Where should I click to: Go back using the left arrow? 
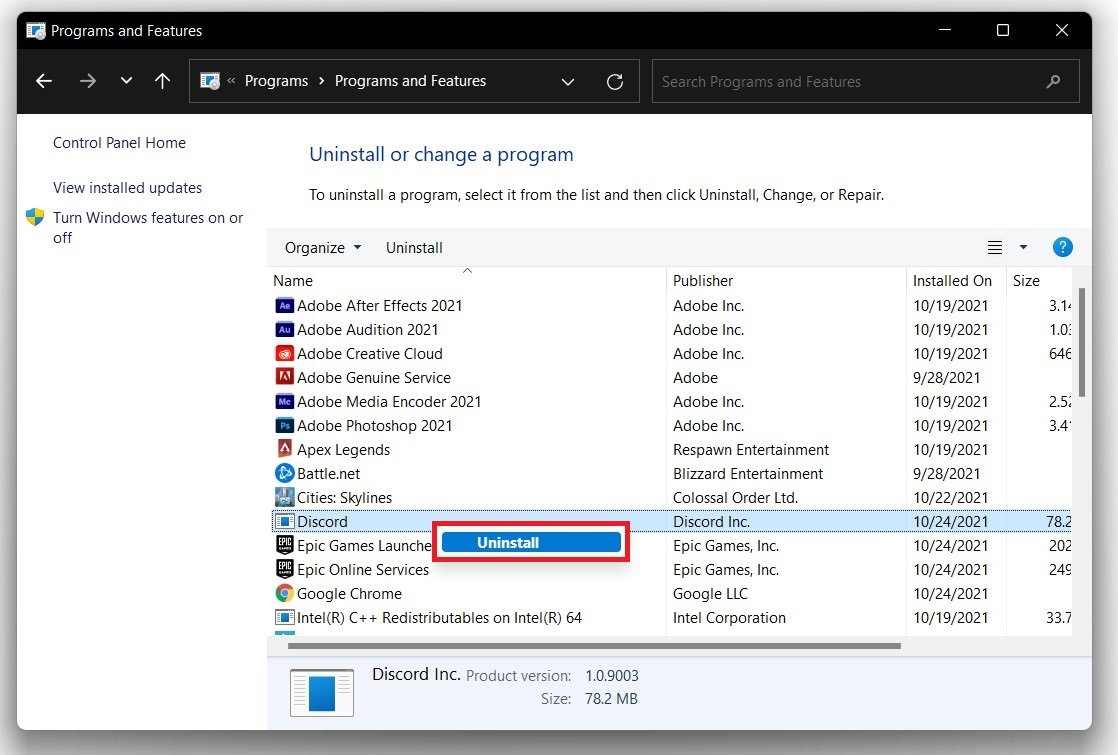(44, 82)
